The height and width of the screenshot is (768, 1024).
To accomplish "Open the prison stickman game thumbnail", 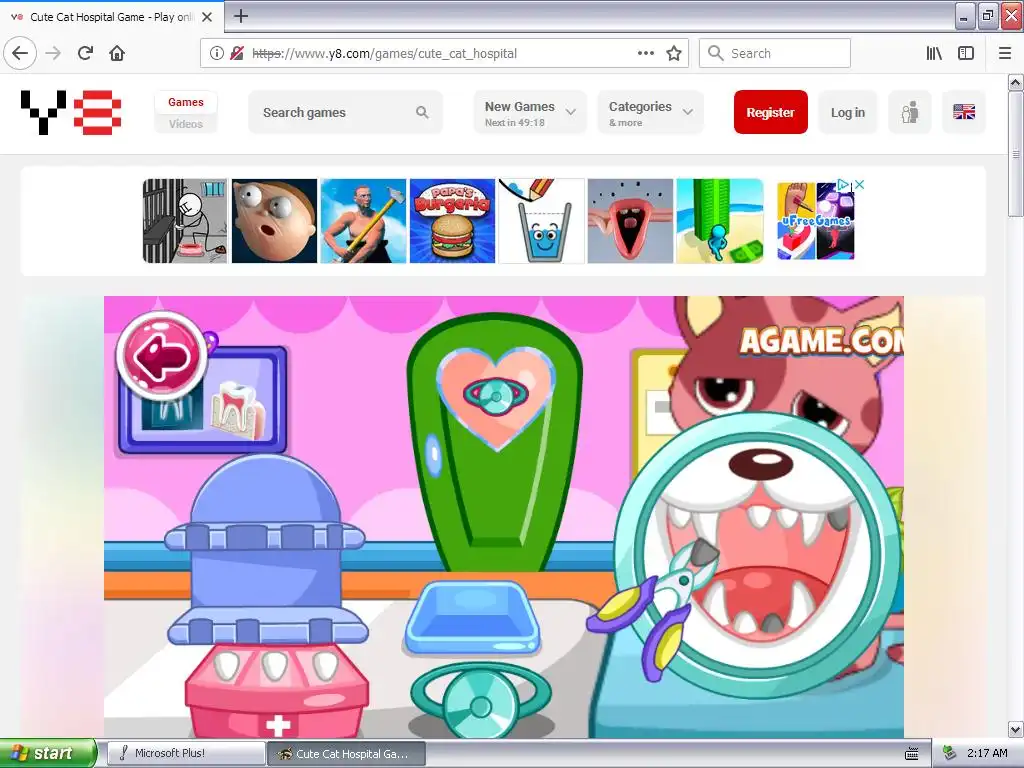I will (185, 221).
